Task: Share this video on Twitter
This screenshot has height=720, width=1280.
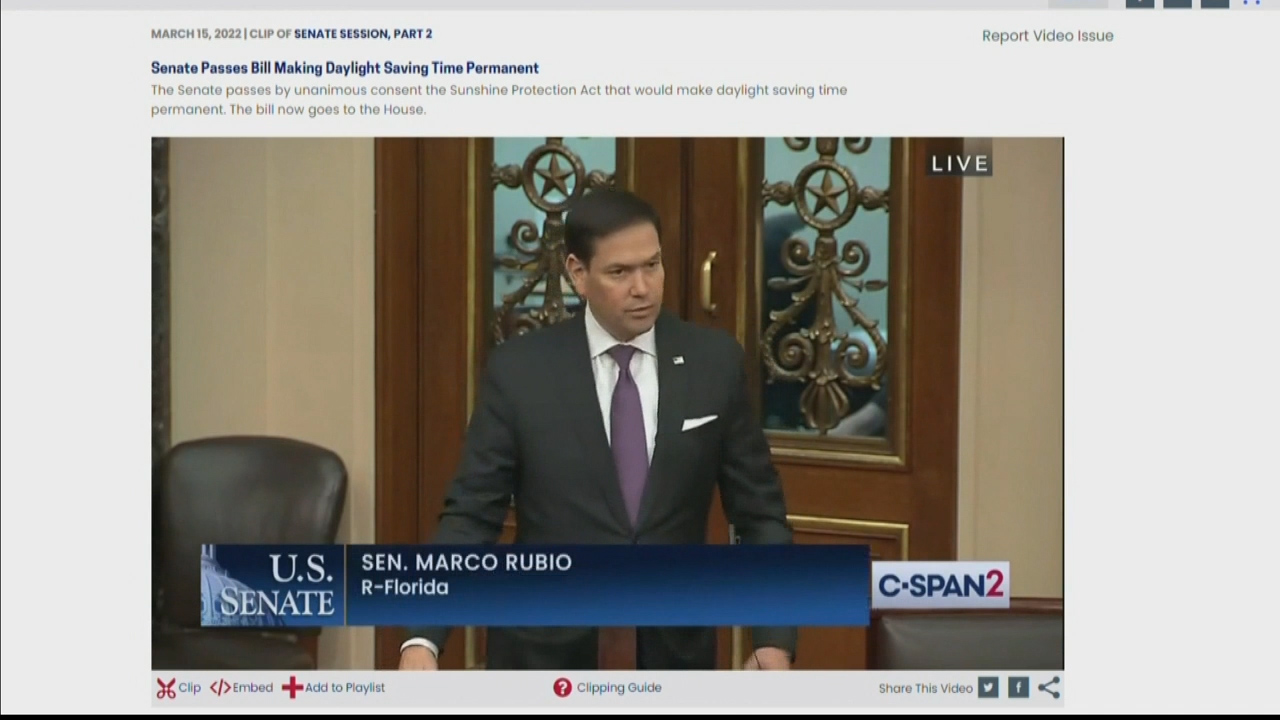Action: (x=988, y=688)
